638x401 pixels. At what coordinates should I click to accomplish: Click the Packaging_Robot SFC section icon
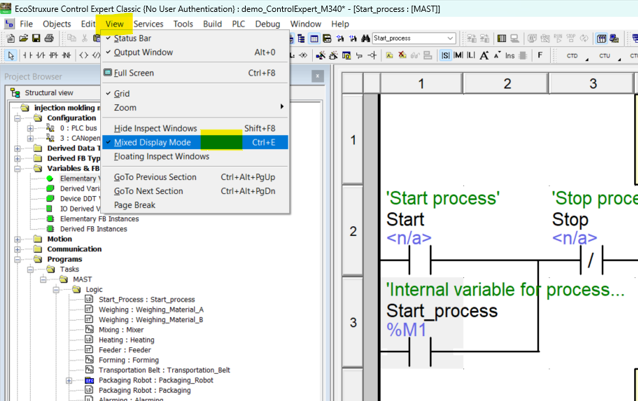[x=90, y=380]
